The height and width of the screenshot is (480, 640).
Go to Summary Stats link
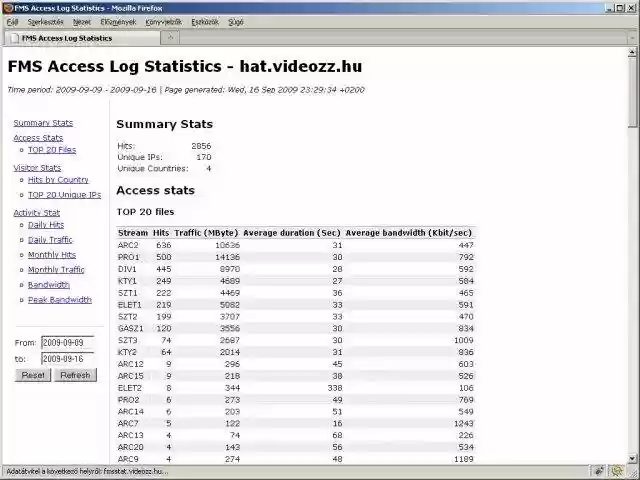43,123
